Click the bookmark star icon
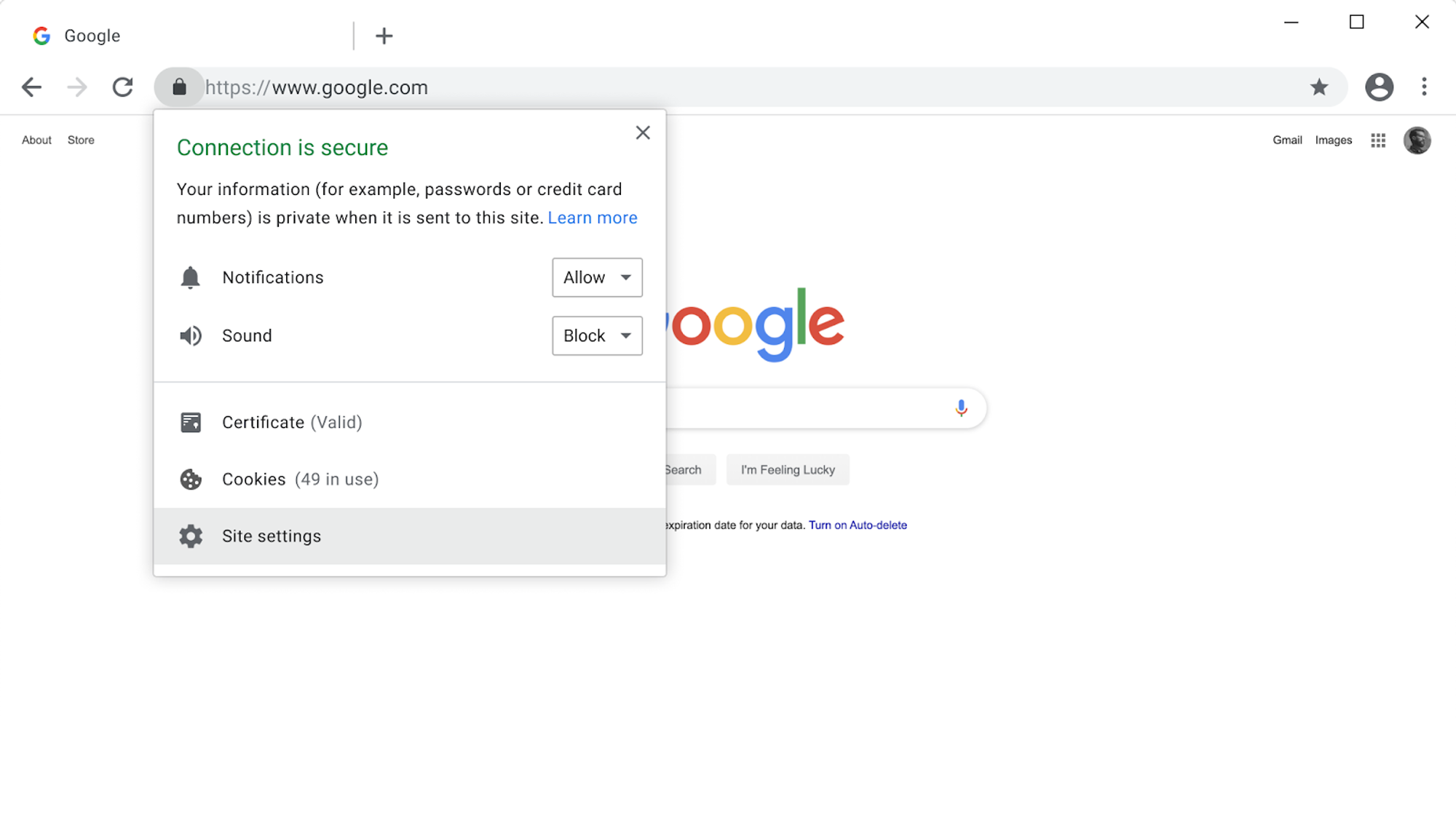The image size is (1456, 818). click(1319, 87)
